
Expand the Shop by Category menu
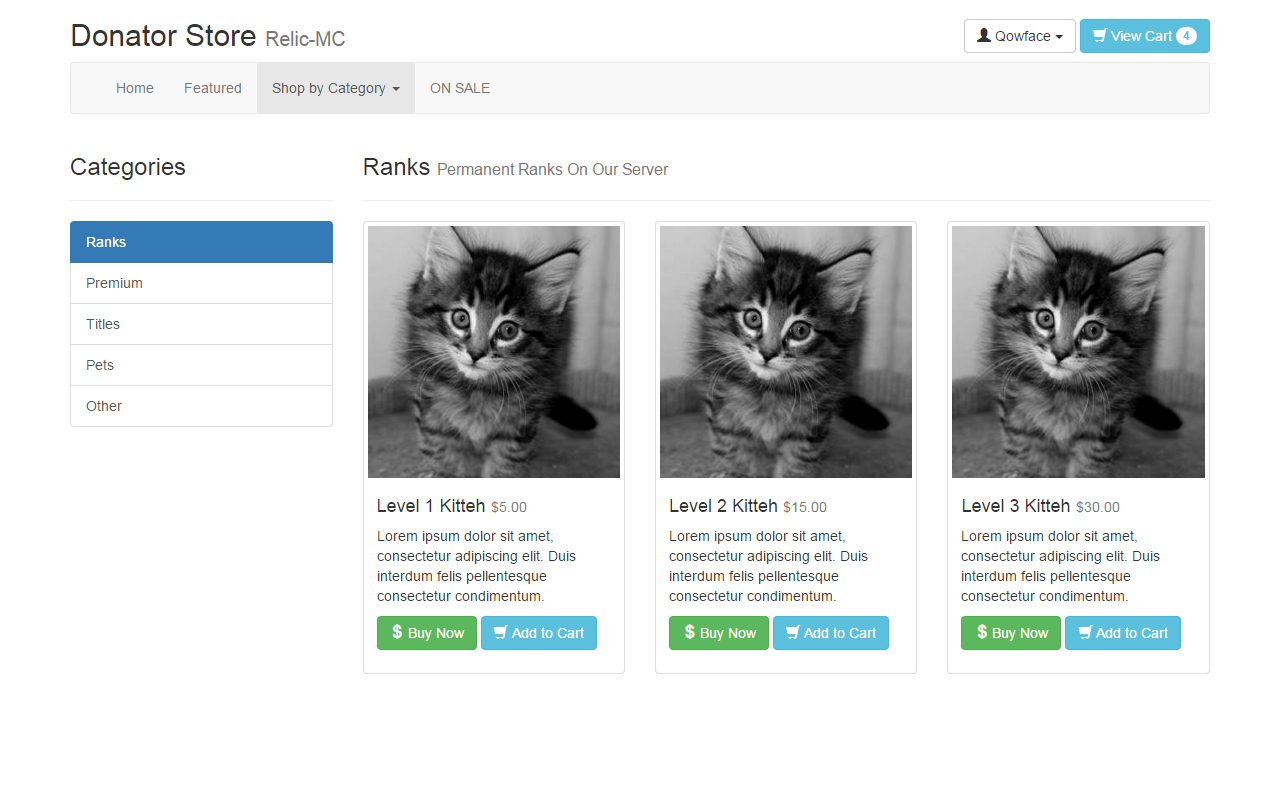(x=335, y=88)
